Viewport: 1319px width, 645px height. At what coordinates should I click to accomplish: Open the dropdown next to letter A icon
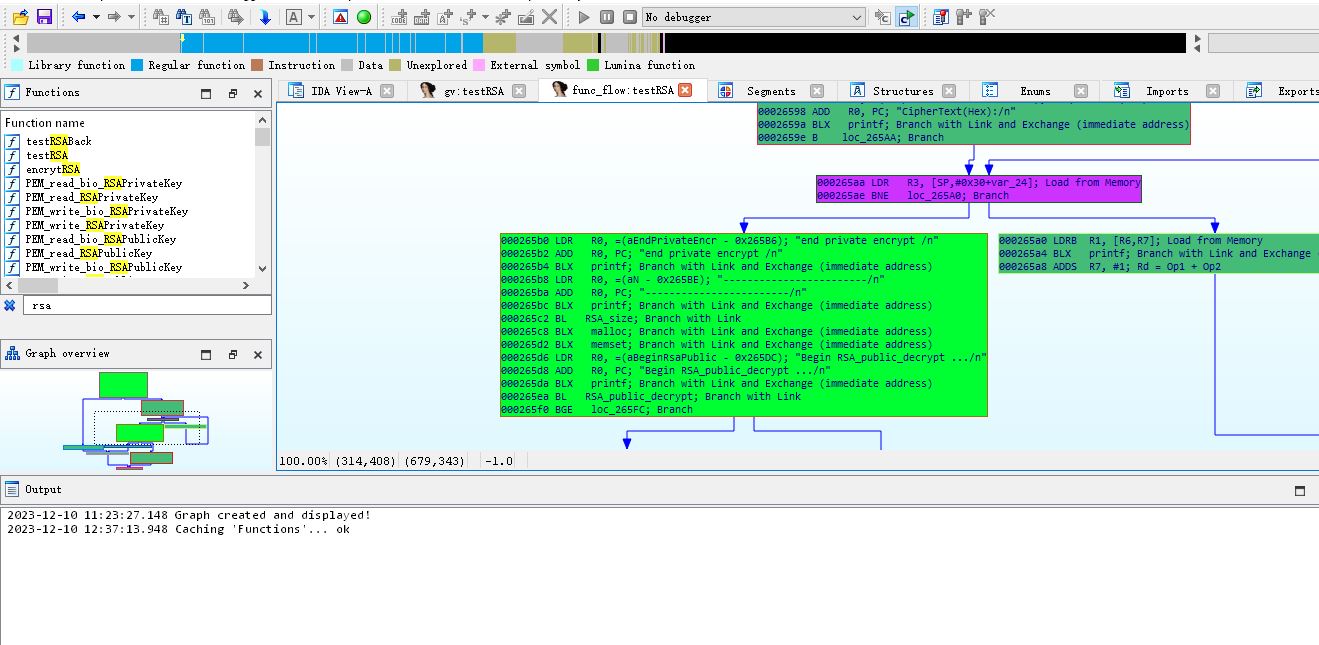tap(312, 17)
